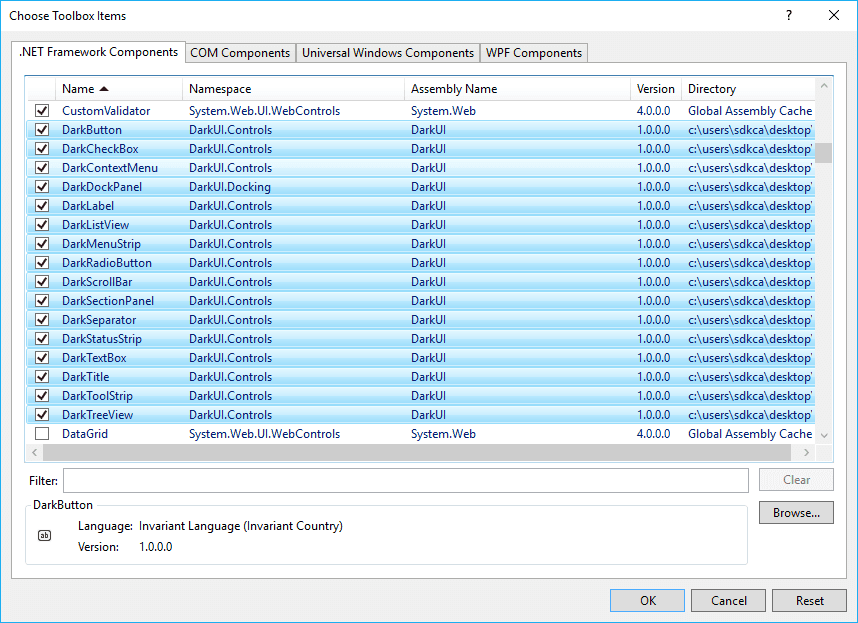Reset the toolbox items list
Image resolution: width=858 pixels, height=623 pixels.
(809, 600)
